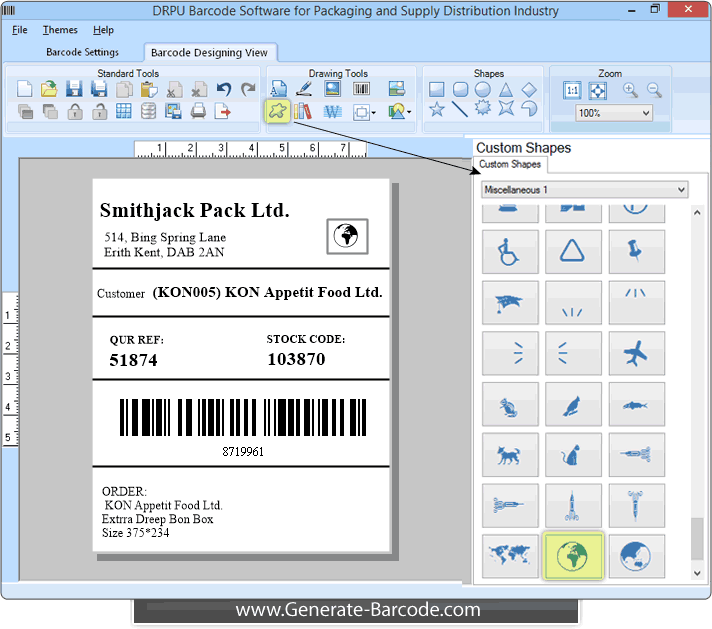Click the 1:1 actual size zoom button
The height and width of the screenshot is (629, 712).
coord(572,90)
